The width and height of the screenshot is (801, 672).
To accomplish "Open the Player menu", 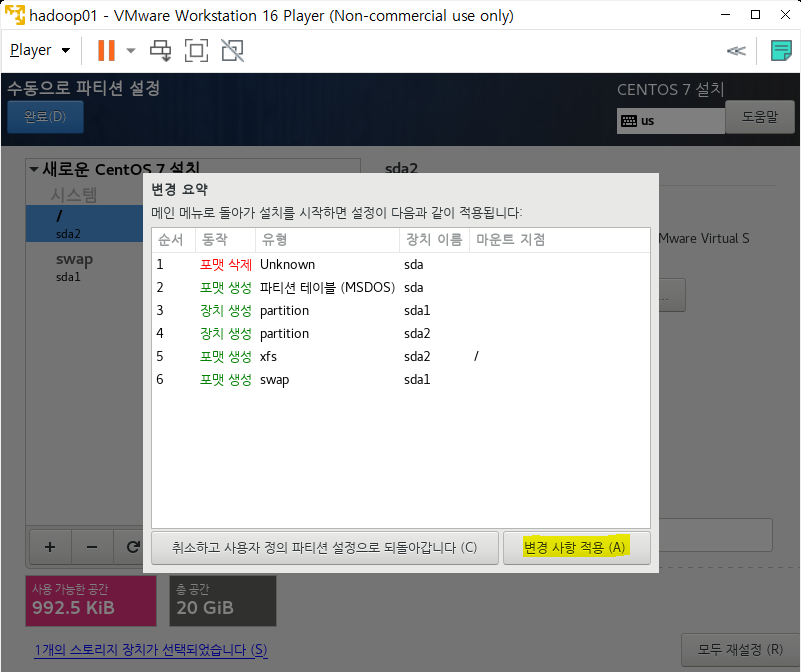I will [x=40, y=51].
